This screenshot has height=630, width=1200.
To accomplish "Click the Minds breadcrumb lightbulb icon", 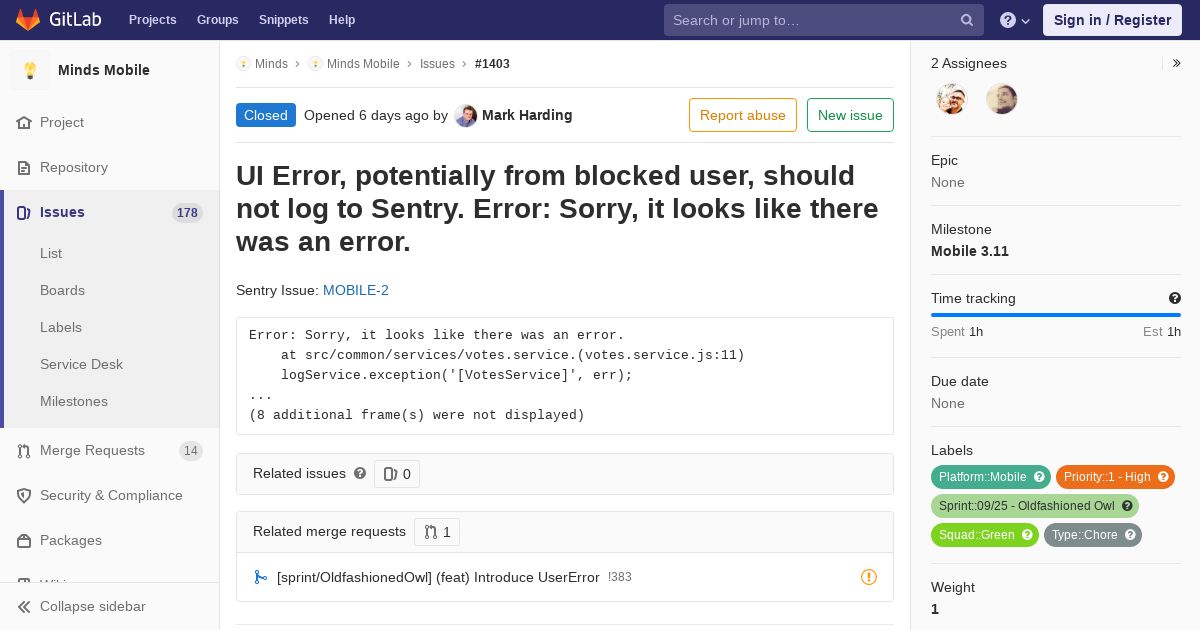I will (243, 63).
